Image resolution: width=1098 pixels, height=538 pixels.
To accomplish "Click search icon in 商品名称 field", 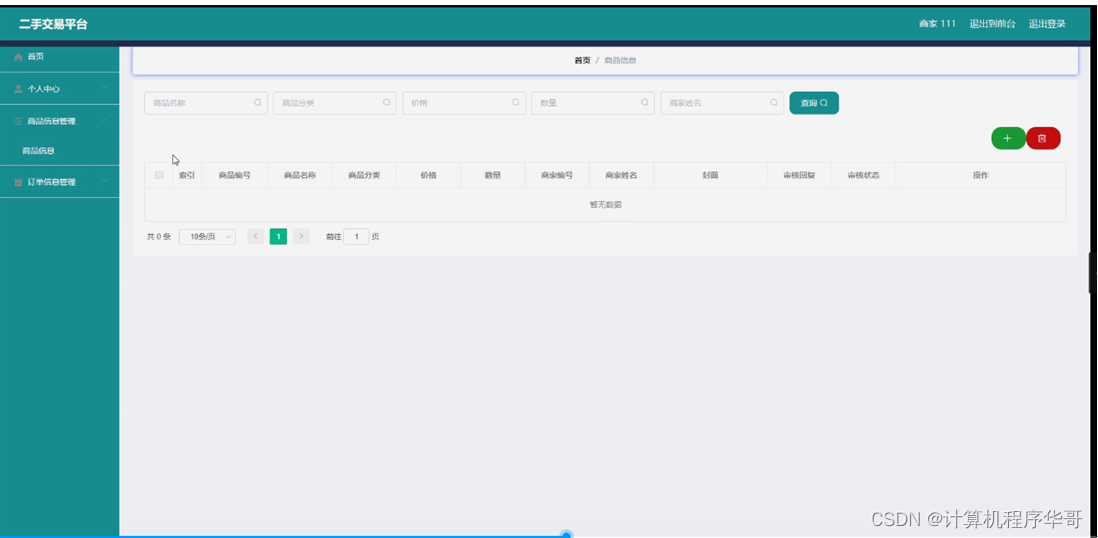I will (258, 102).
